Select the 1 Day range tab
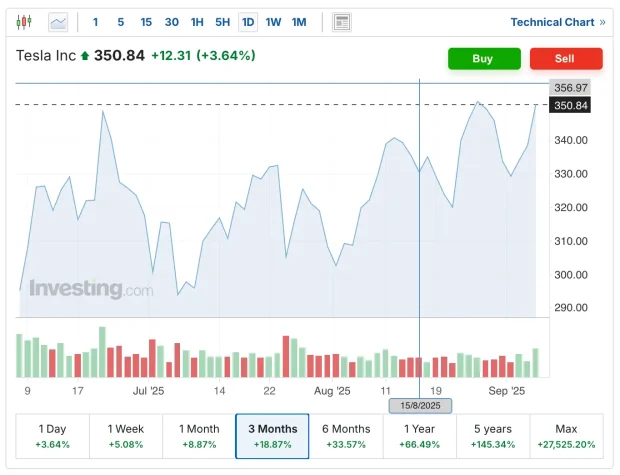 [x=53, y=436]
